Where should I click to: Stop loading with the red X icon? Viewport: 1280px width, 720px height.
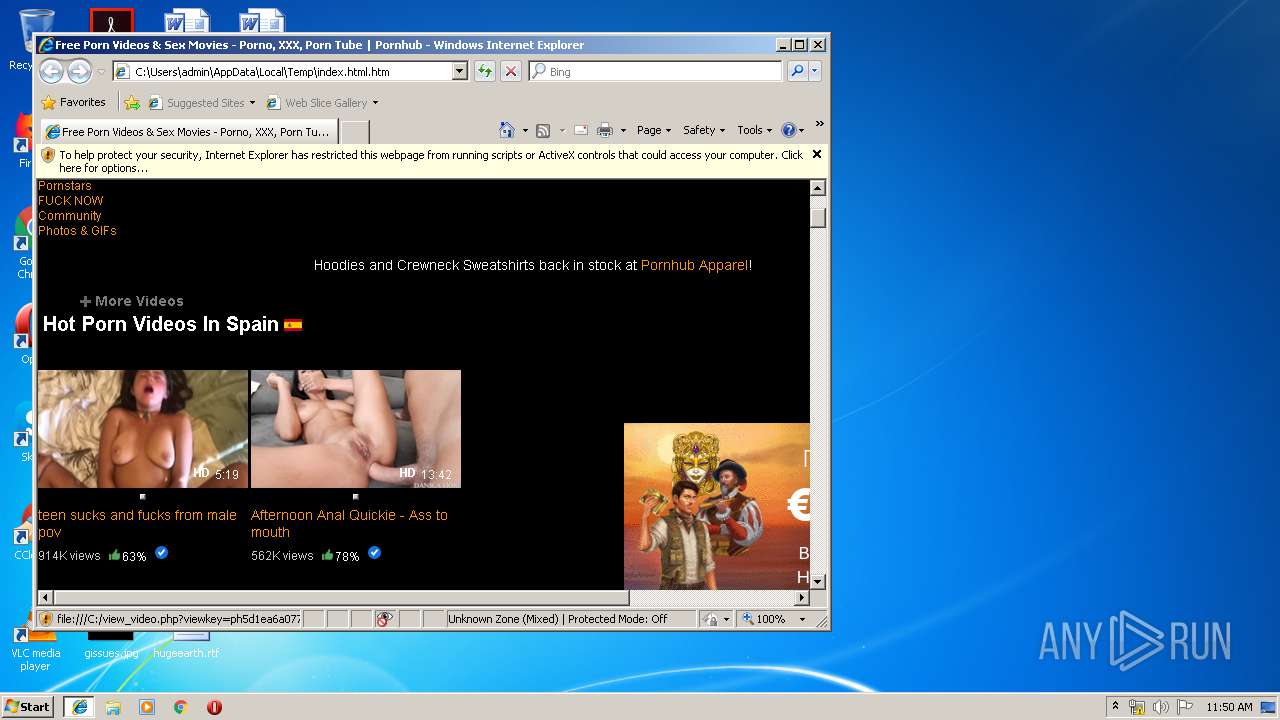(511, 71)
